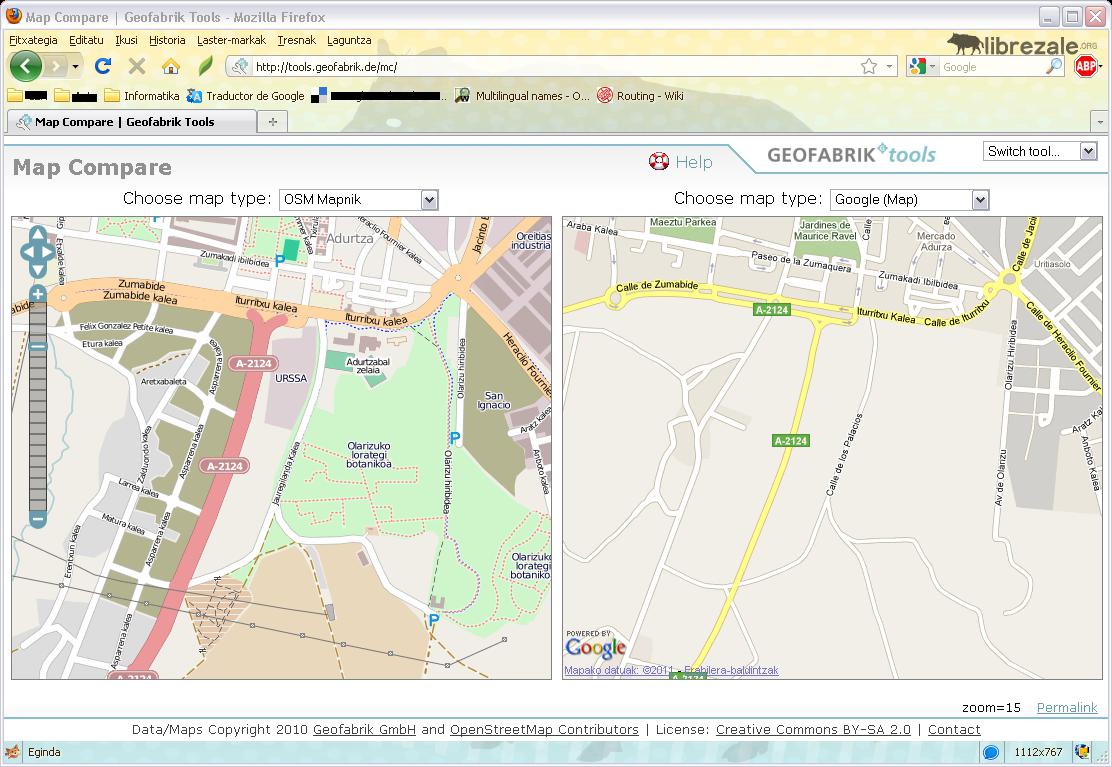Pan the OSM map up arrow
This screenshot has width=1112, height=767.
coord(38,235)
